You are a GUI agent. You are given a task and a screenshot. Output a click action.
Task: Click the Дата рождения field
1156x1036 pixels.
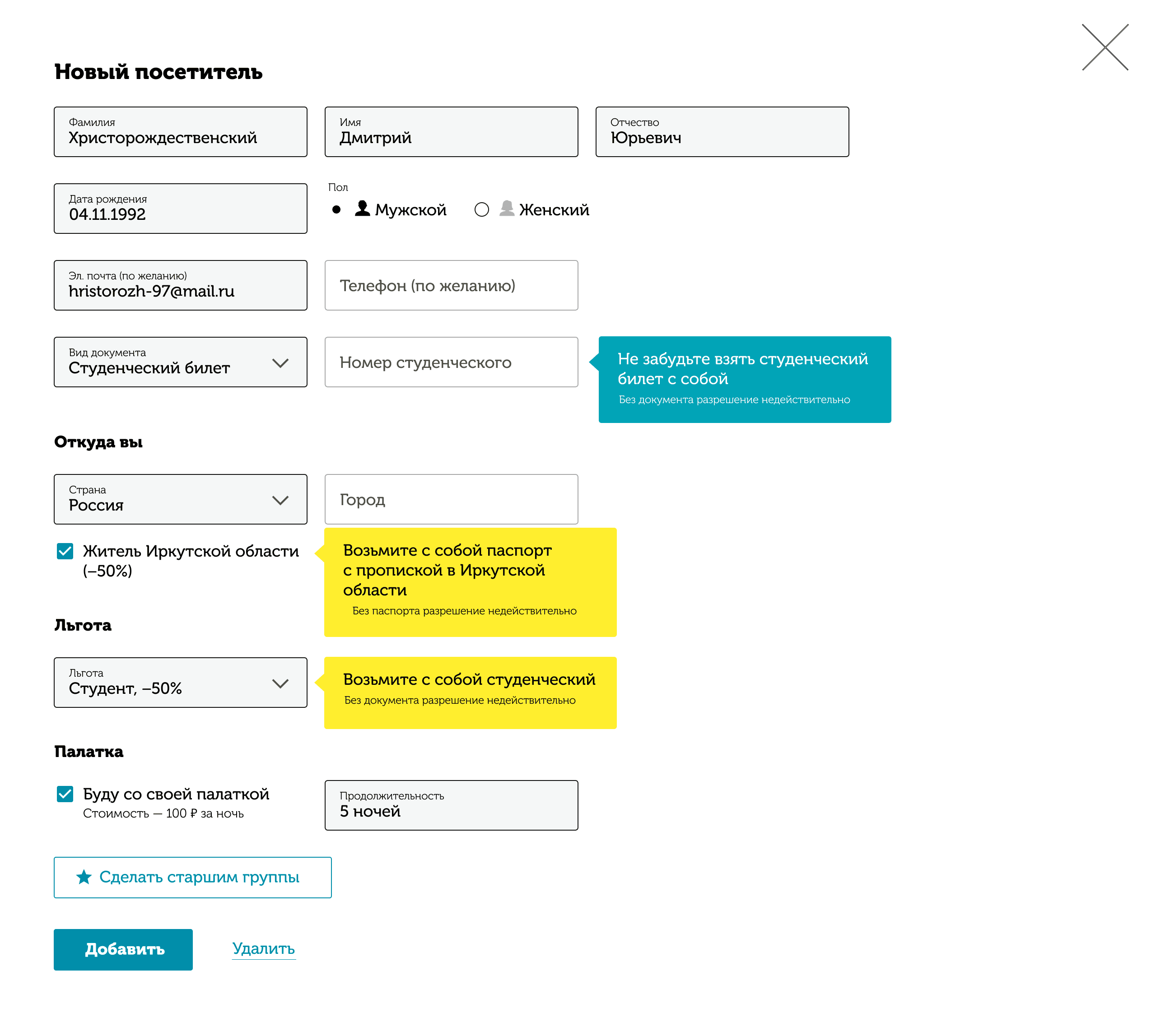coord(180,209)
